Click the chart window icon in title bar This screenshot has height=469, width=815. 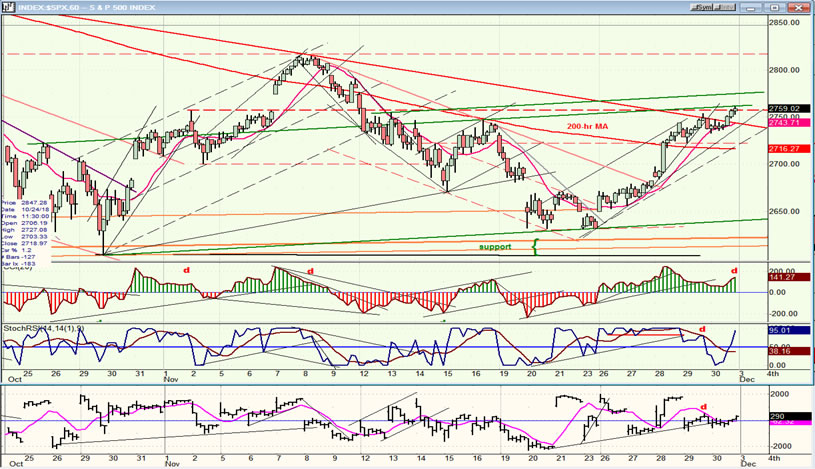point(8,7)
